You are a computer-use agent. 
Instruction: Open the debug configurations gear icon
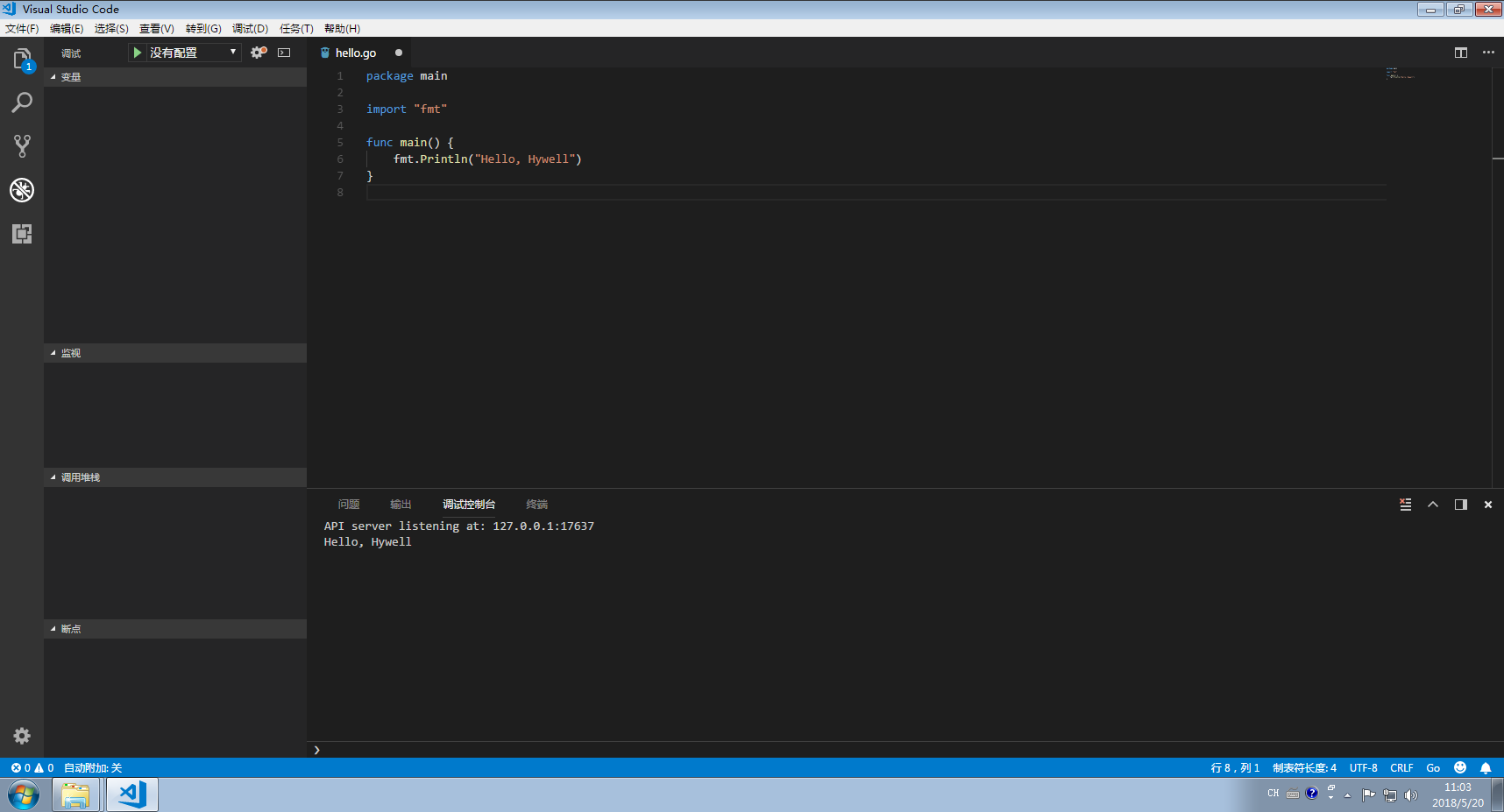coord(257,52)
